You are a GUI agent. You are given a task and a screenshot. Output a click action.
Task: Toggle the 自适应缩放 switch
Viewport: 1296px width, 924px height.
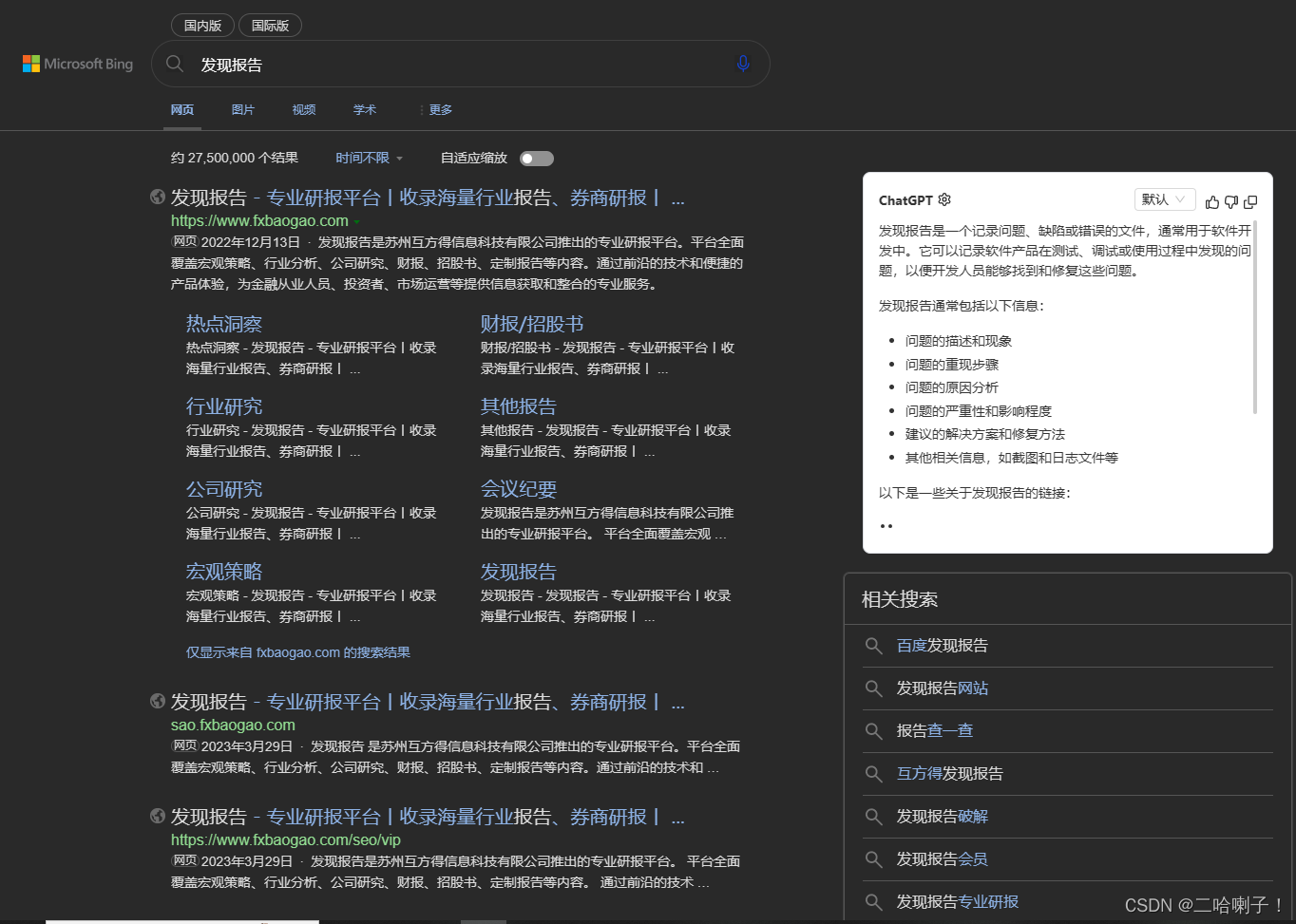coord(537,159)
